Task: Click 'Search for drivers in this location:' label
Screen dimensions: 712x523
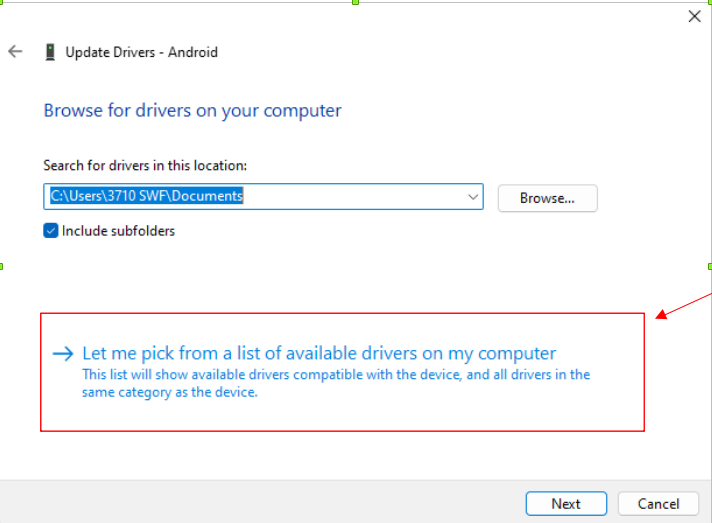Action: pyautogui.click(x=145, y=166)
